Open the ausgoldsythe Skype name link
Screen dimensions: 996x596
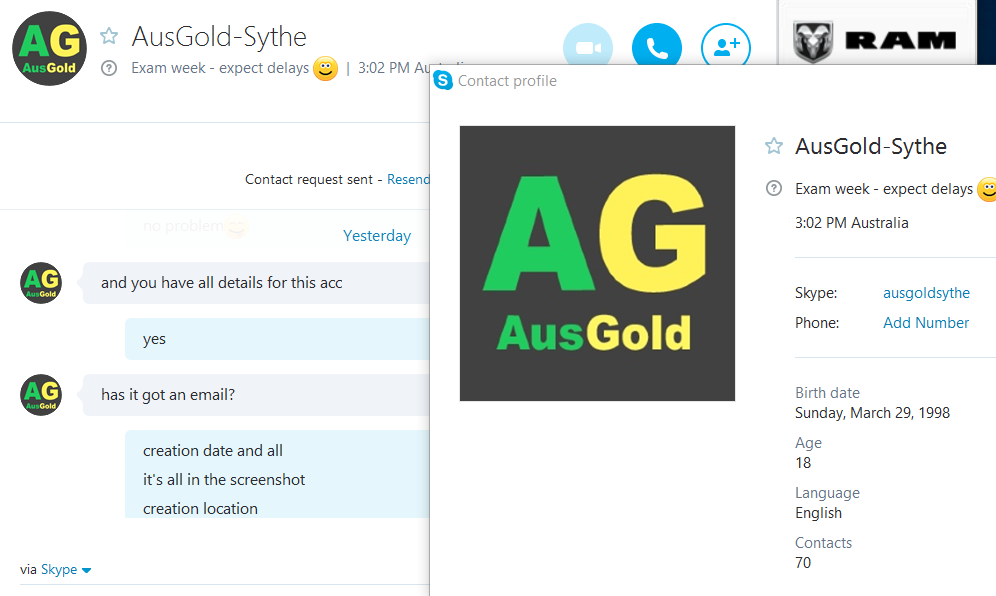pos(926,293)
